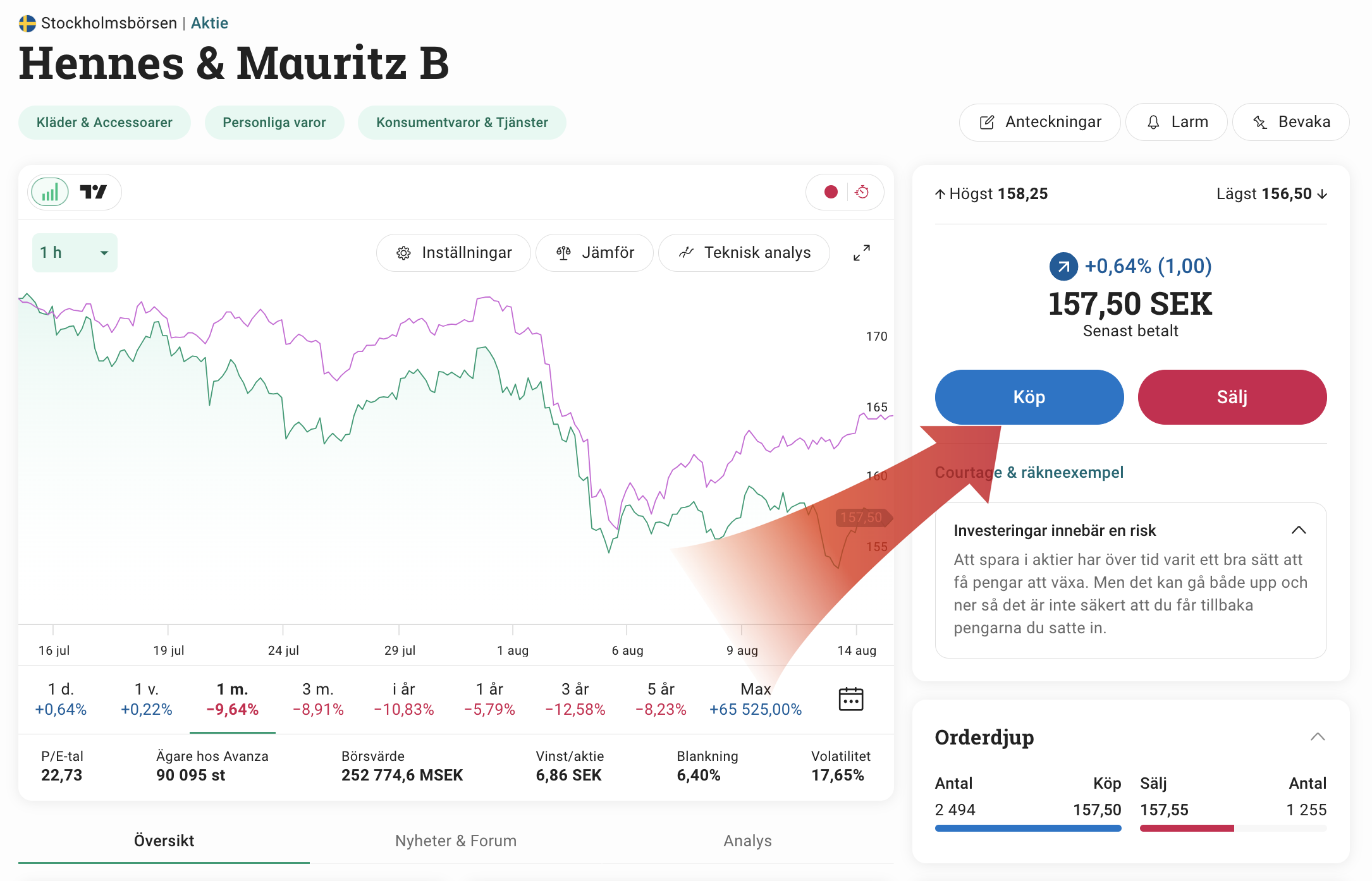Open the 1 h interval dropdown

tap(75, 253)
